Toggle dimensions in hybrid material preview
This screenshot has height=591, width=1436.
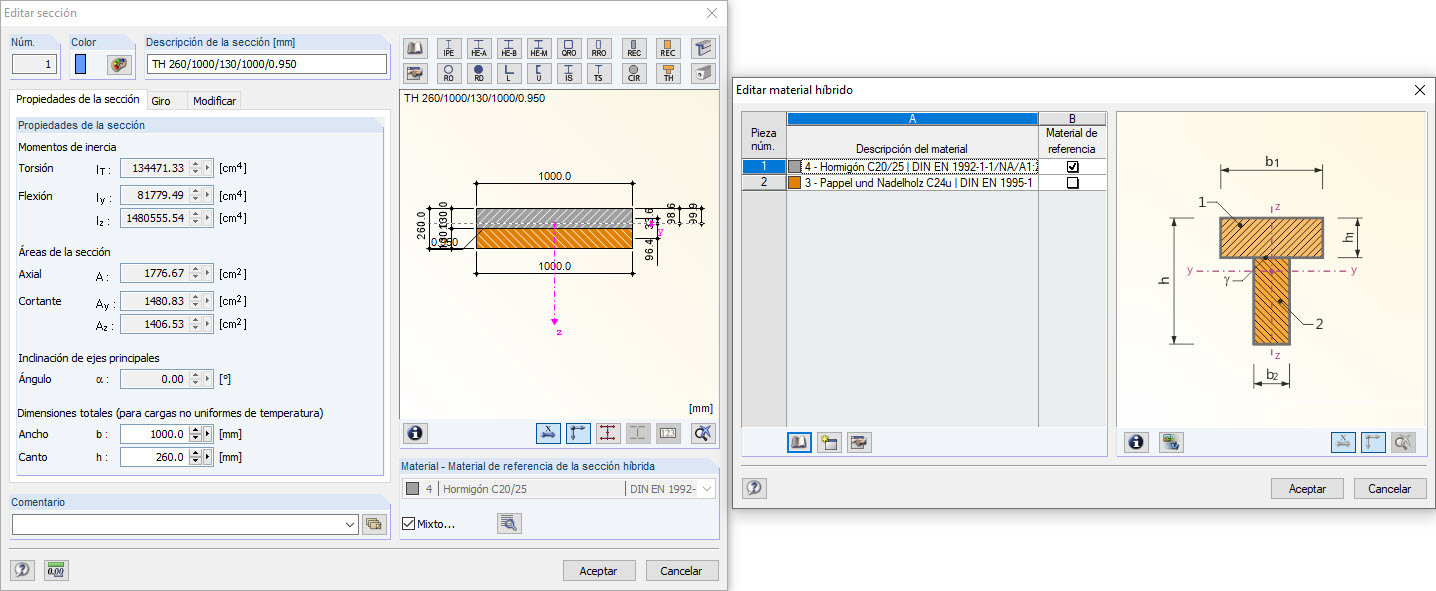1343,442
